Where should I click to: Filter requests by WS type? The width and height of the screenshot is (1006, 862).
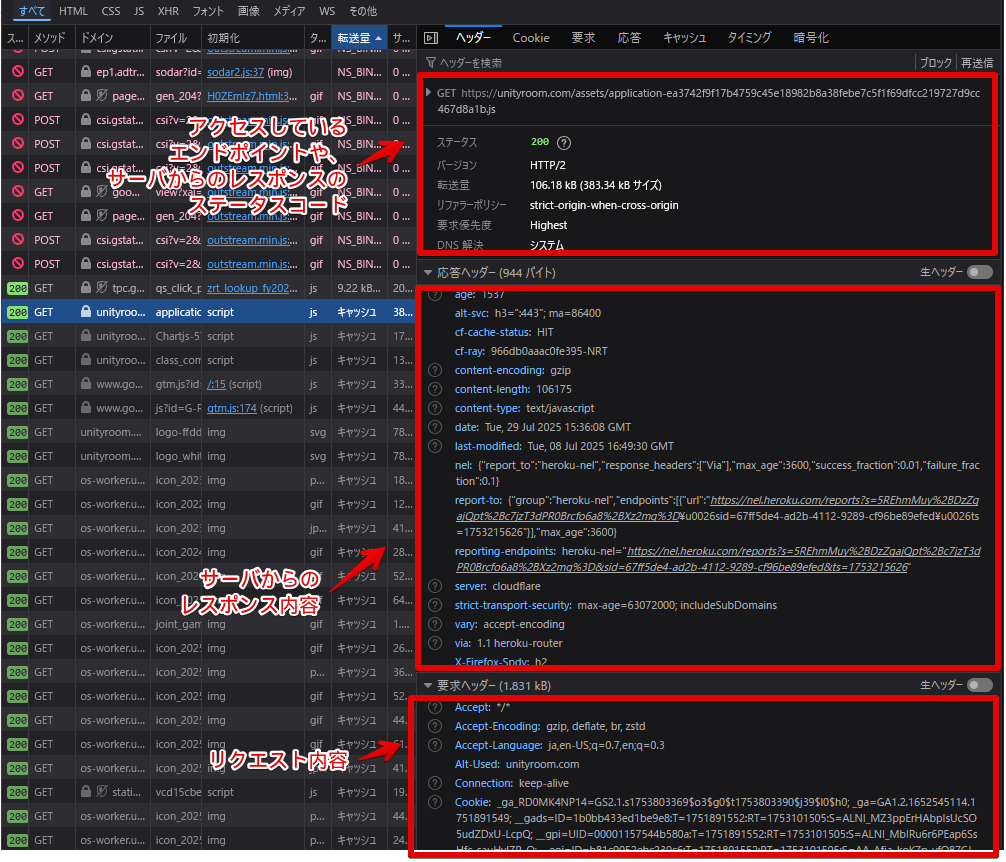(327, 11)
